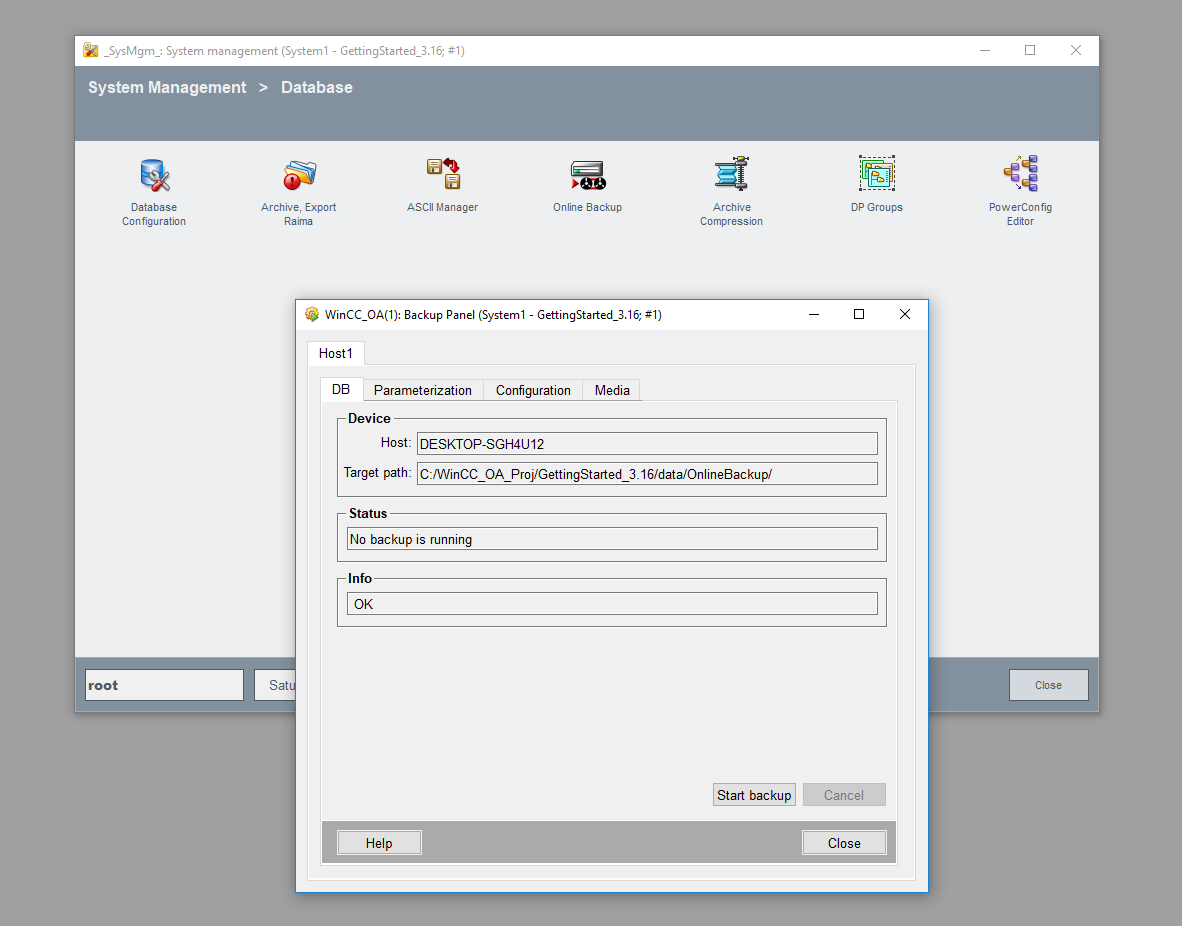Click the root user field

pos(164,685)
